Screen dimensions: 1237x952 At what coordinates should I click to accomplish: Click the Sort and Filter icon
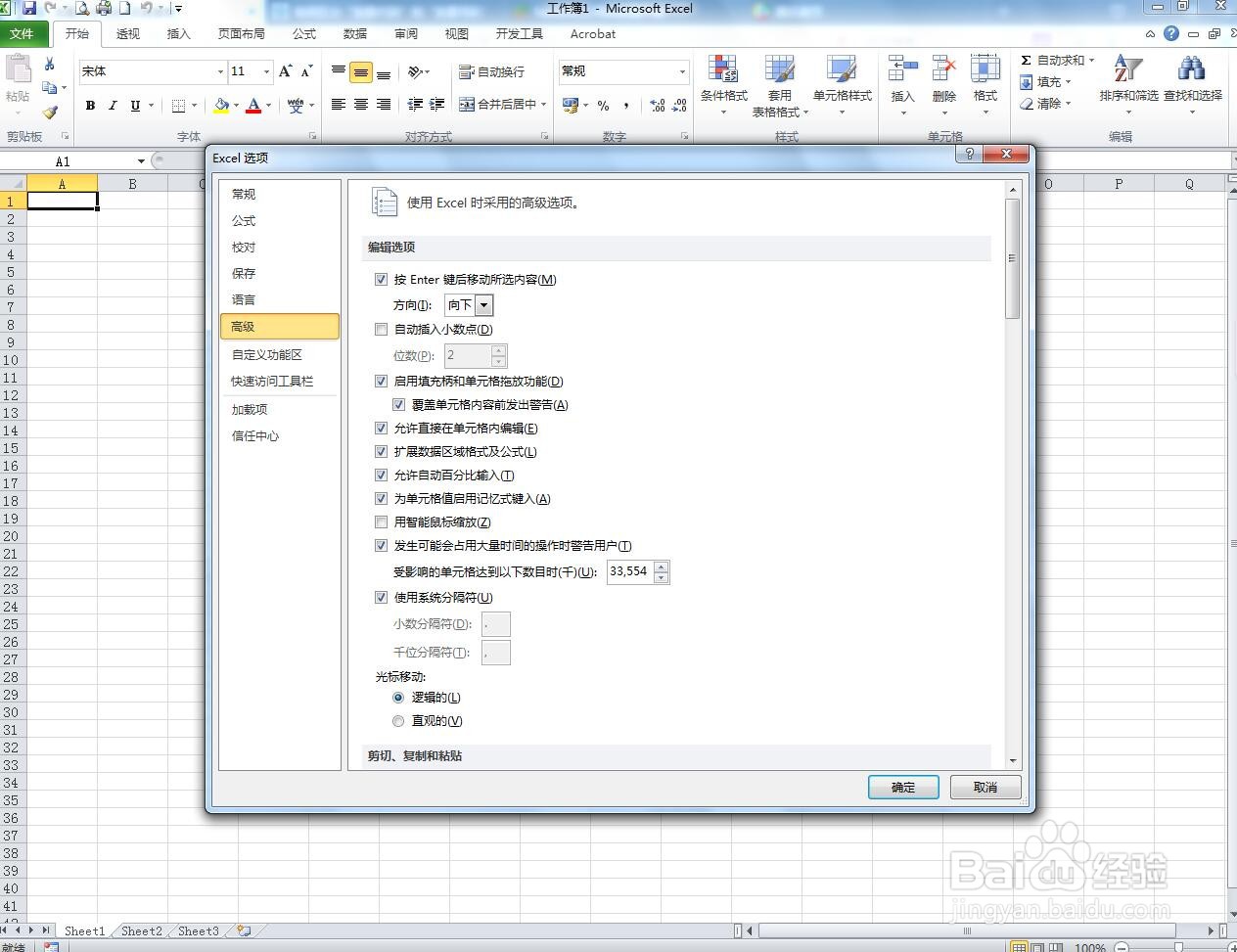(x=1128, y=68)
